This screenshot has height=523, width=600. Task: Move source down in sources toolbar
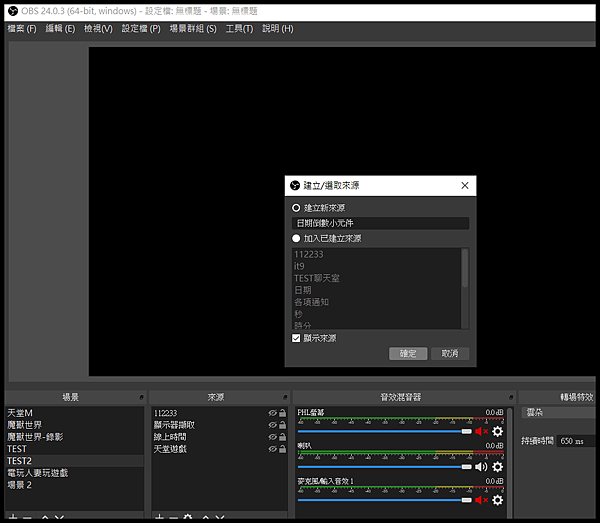[x=220, y=518]
